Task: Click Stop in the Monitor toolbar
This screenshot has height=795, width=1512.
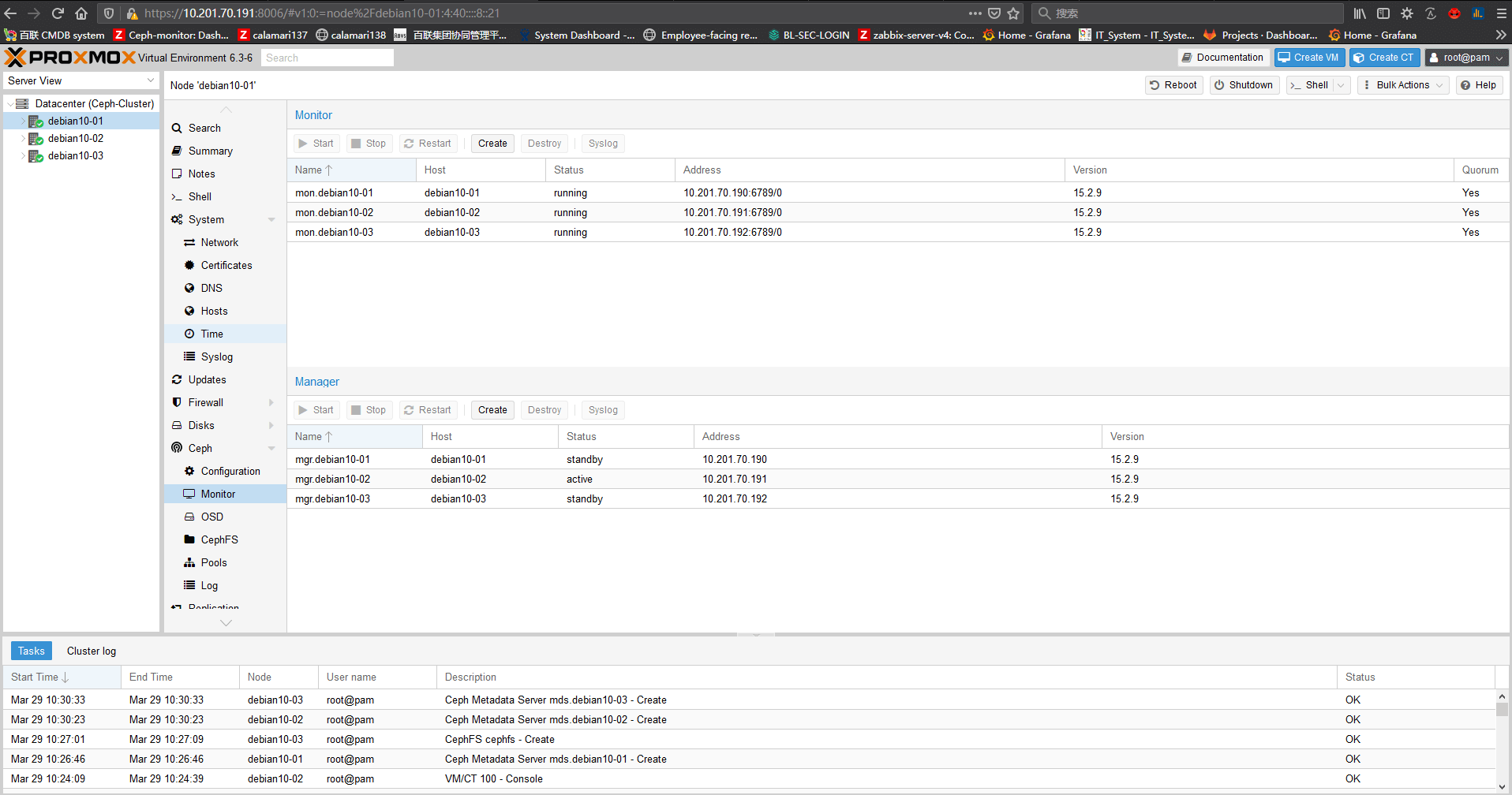Action: coord(369,144)
